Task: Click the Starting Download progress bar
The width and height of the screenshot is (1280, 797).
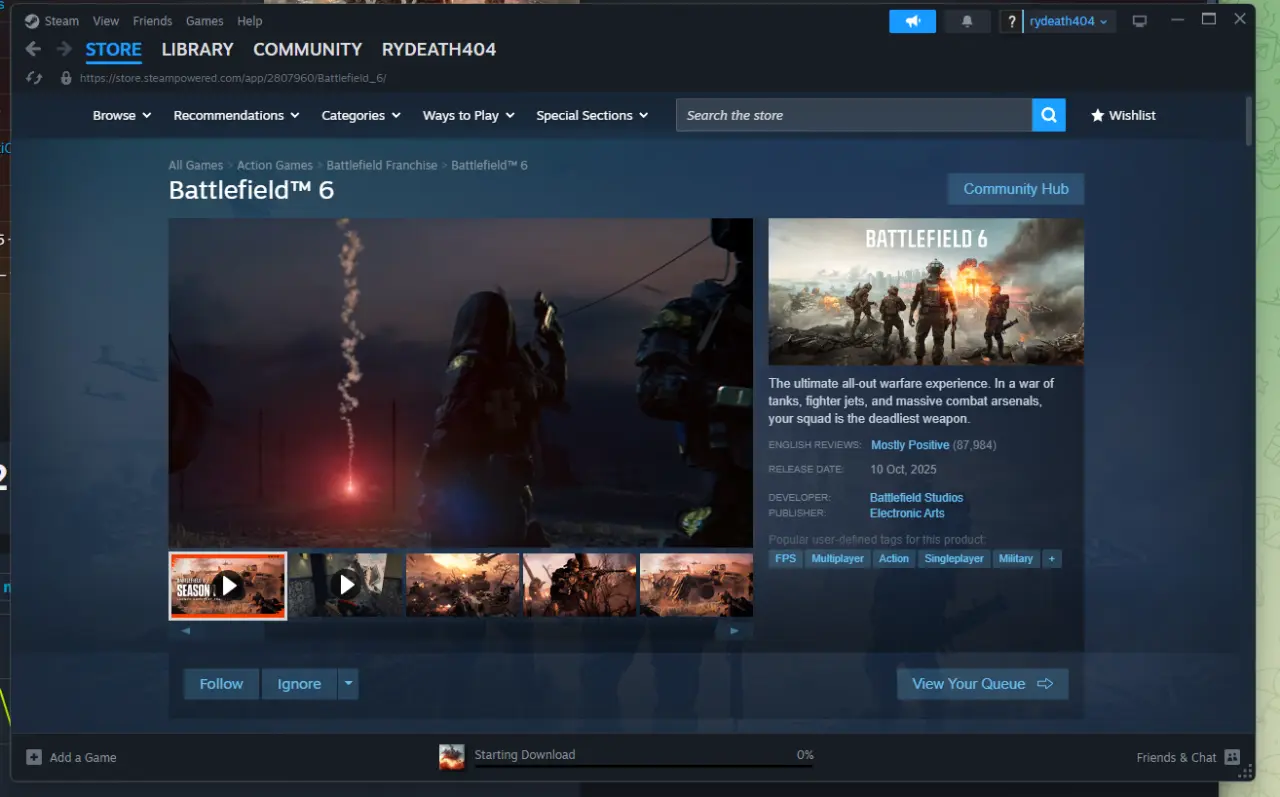Action: click(x=644, y=767)
